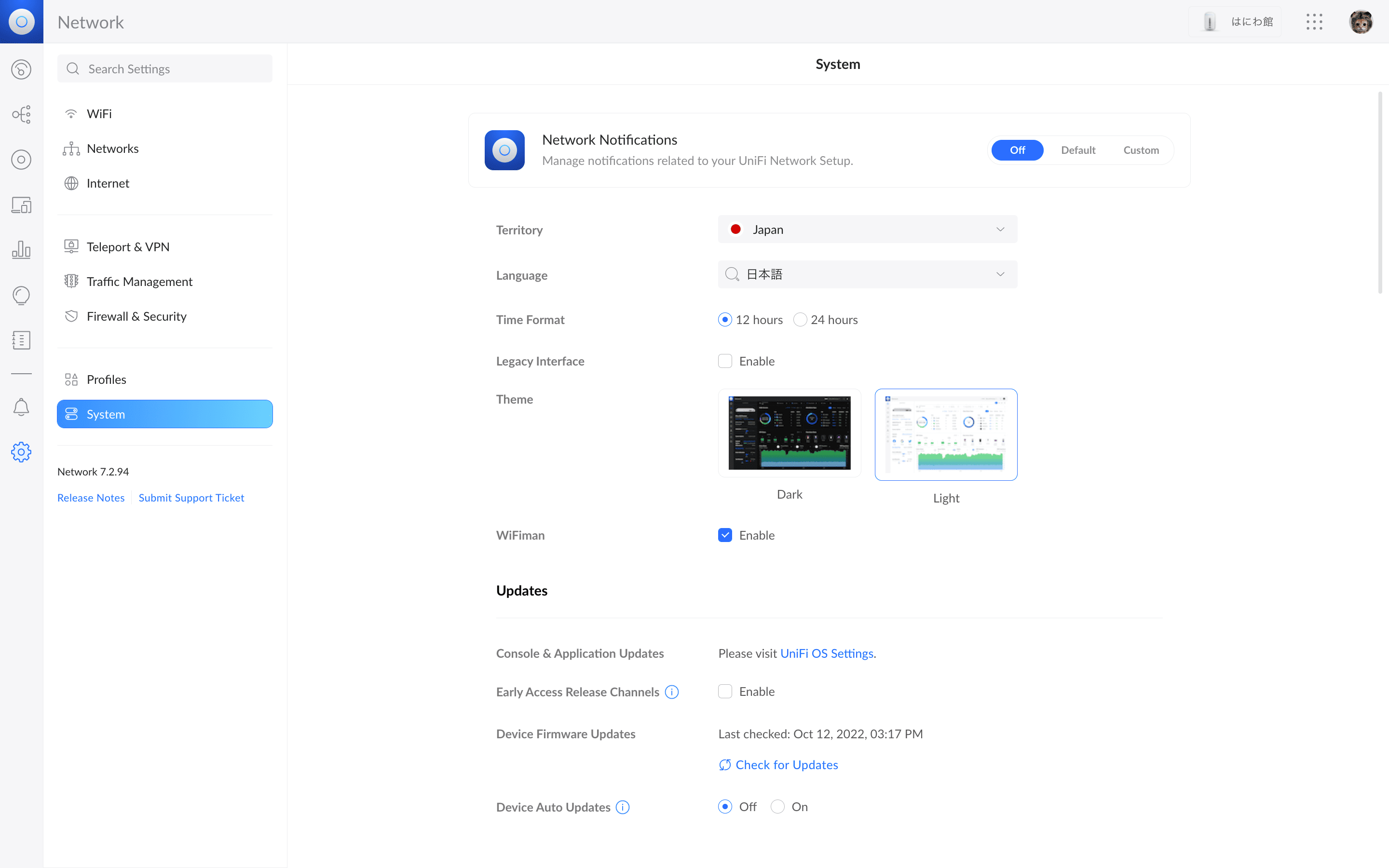This screenshot has width=1389, height=868.
Task: Open the Release Notes link
Action: click(x=91, y=498)
